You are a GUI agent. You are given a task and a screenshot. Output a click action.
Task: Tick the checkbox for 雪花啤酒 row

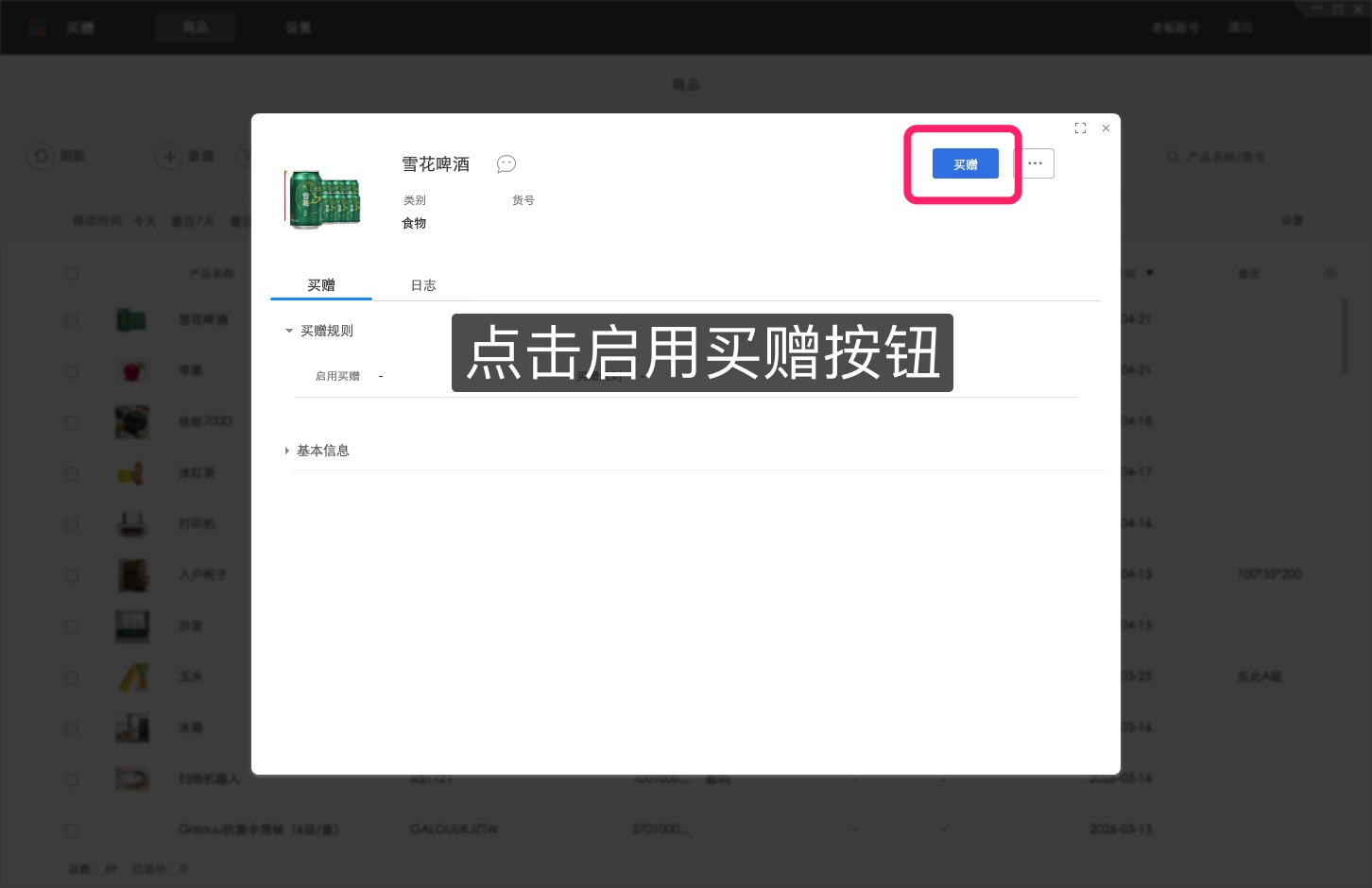(71, 320)
